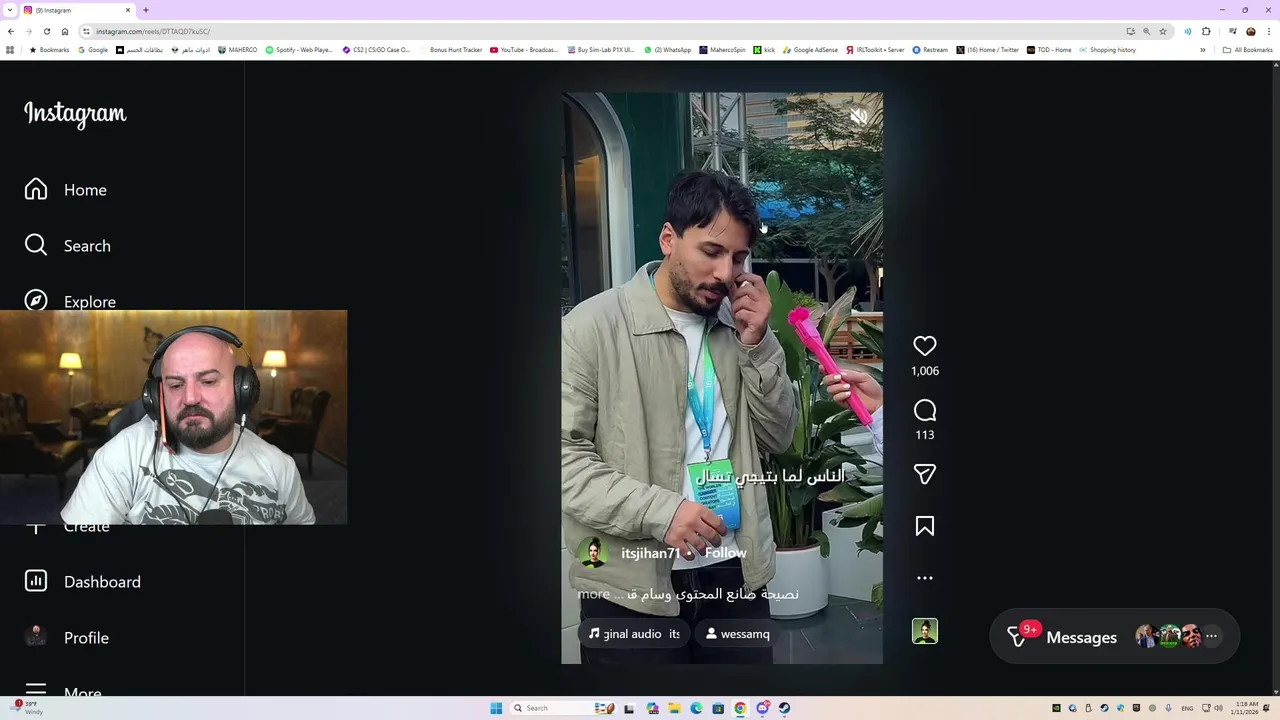Viewport: 1280px width, 720px height.
Task: Open Profile in Instagram sidebar
Action: pyautogui.click(x=67, y=638)
